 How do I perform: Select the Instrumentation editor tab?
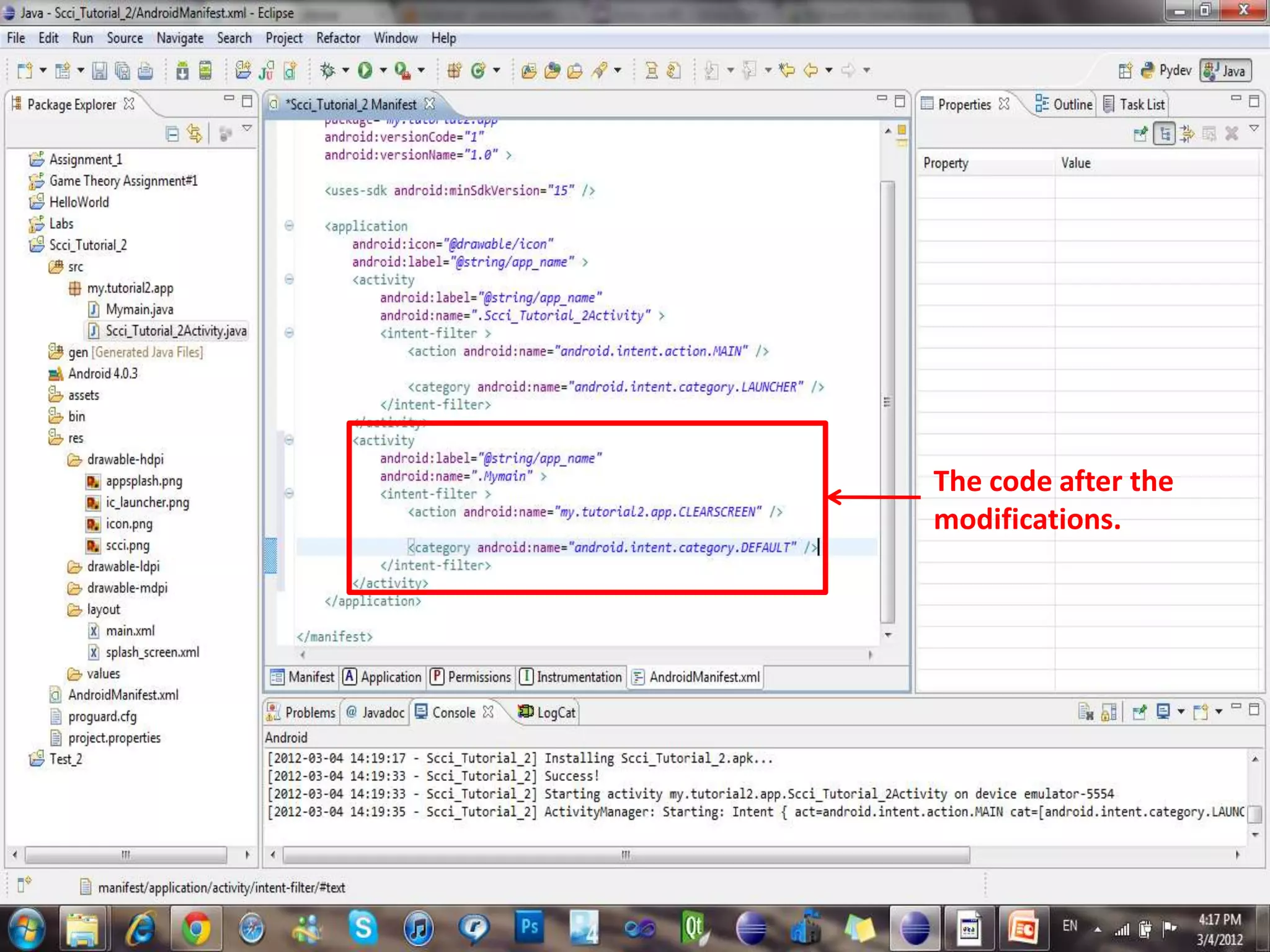coord(571,677)
